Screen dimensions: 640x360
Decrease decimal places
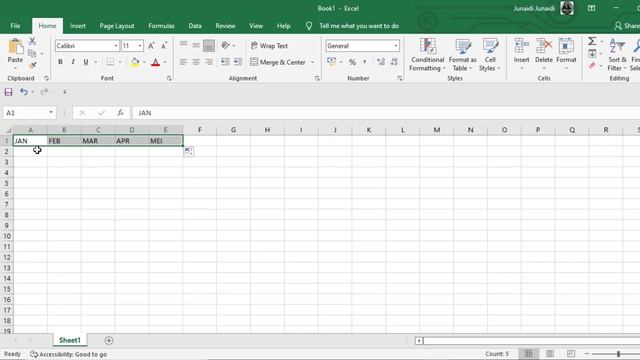point(394,62)
